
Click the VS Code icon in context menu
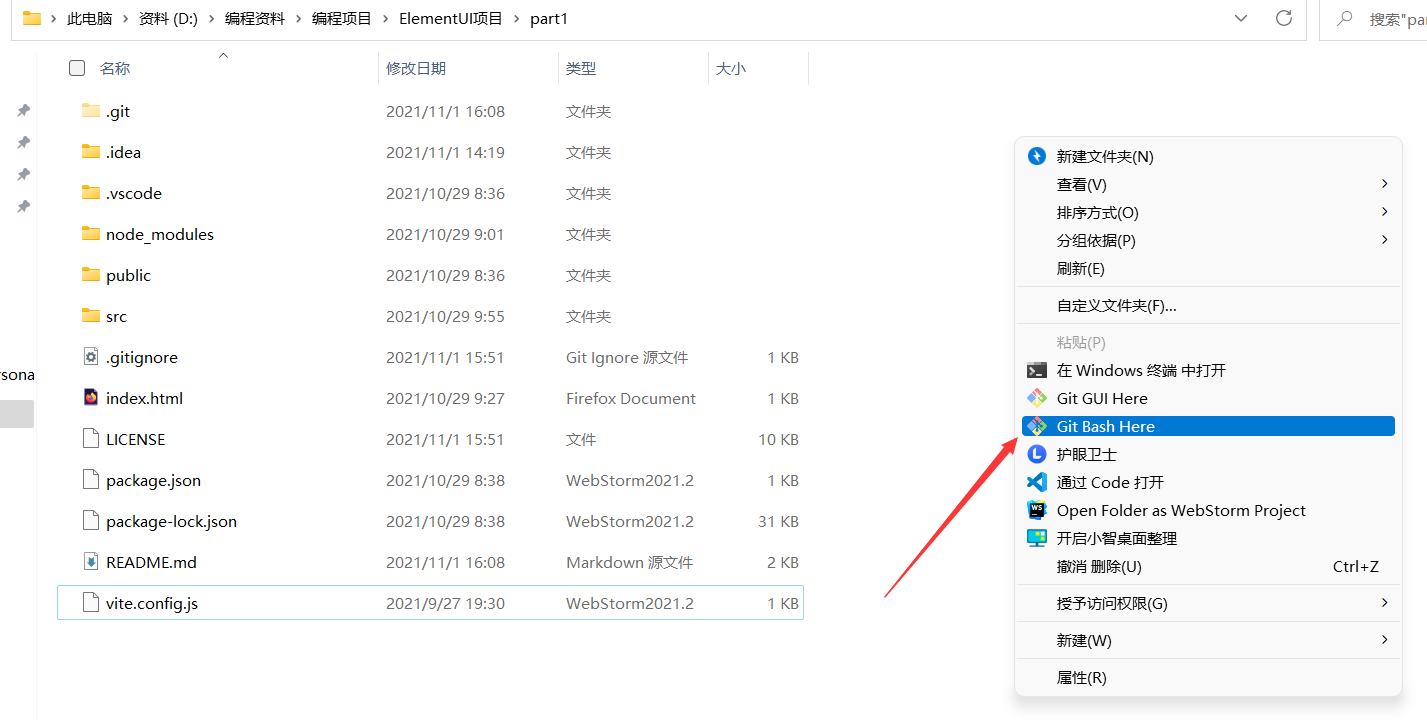pos(1037,482)
